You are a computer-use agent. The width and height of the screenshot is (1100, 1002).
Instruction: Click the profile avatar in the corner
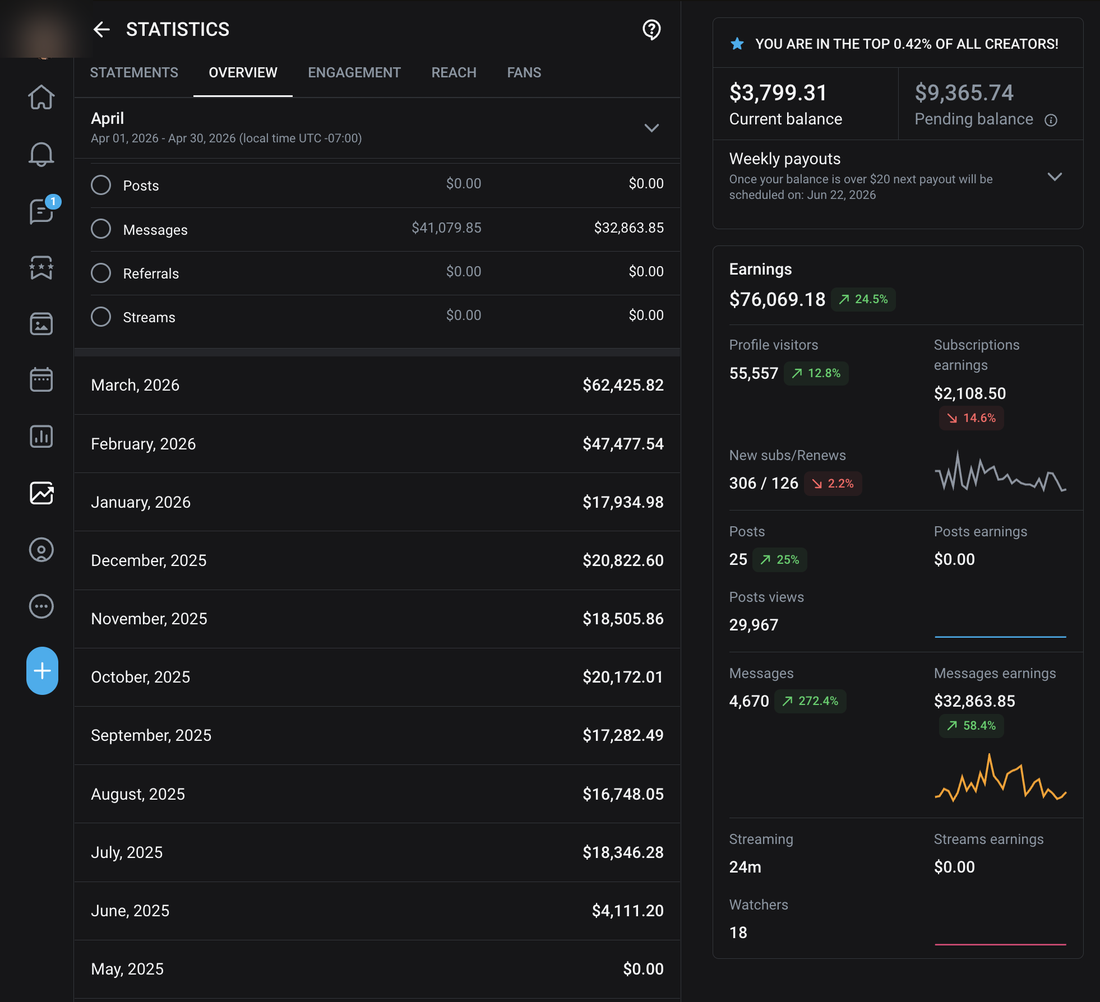[x=42, y=31]
